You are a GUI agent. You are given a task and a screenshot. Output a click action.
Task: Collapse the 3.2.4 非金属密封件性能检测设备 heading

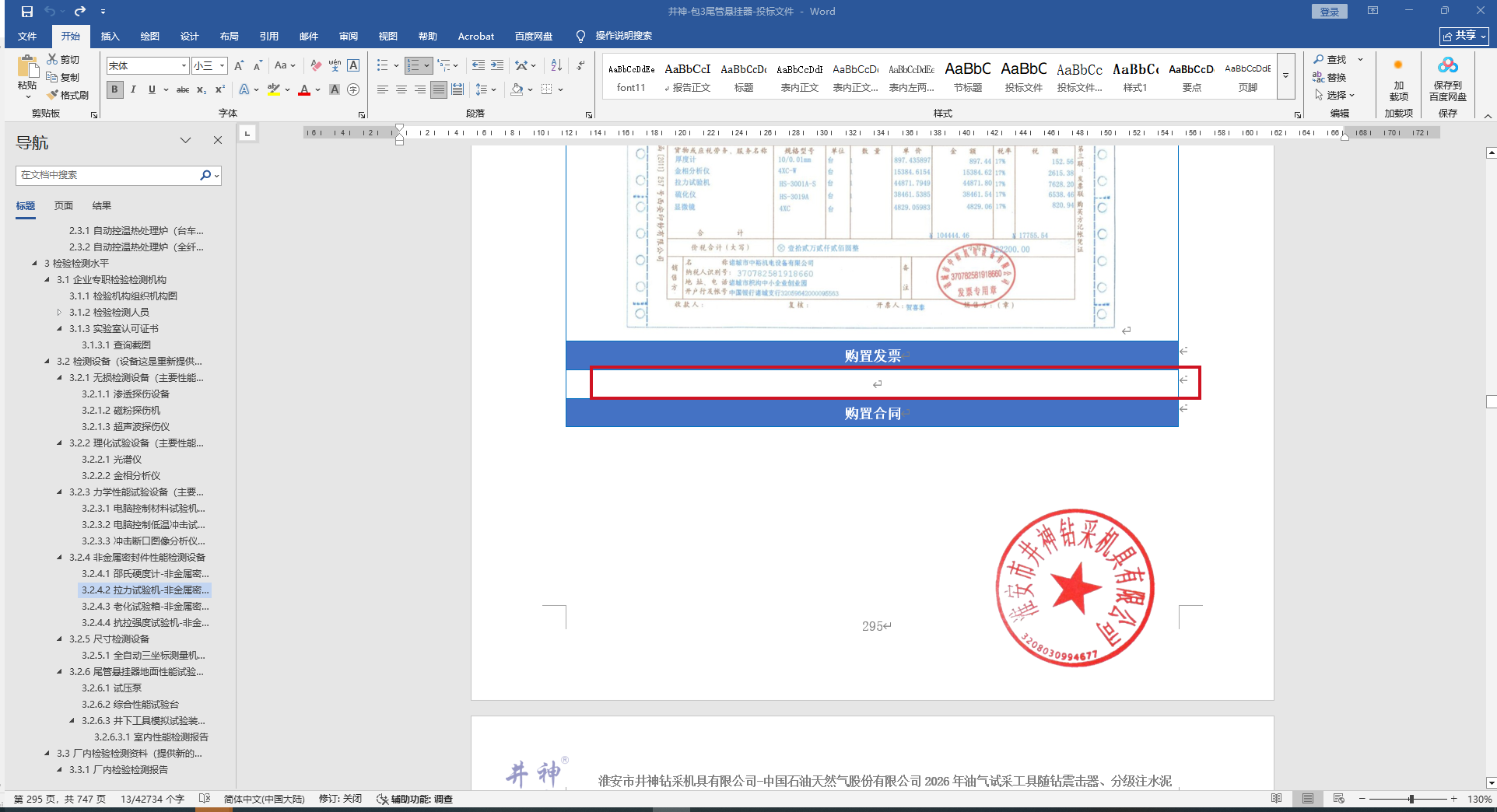click(x=59, y=557)
